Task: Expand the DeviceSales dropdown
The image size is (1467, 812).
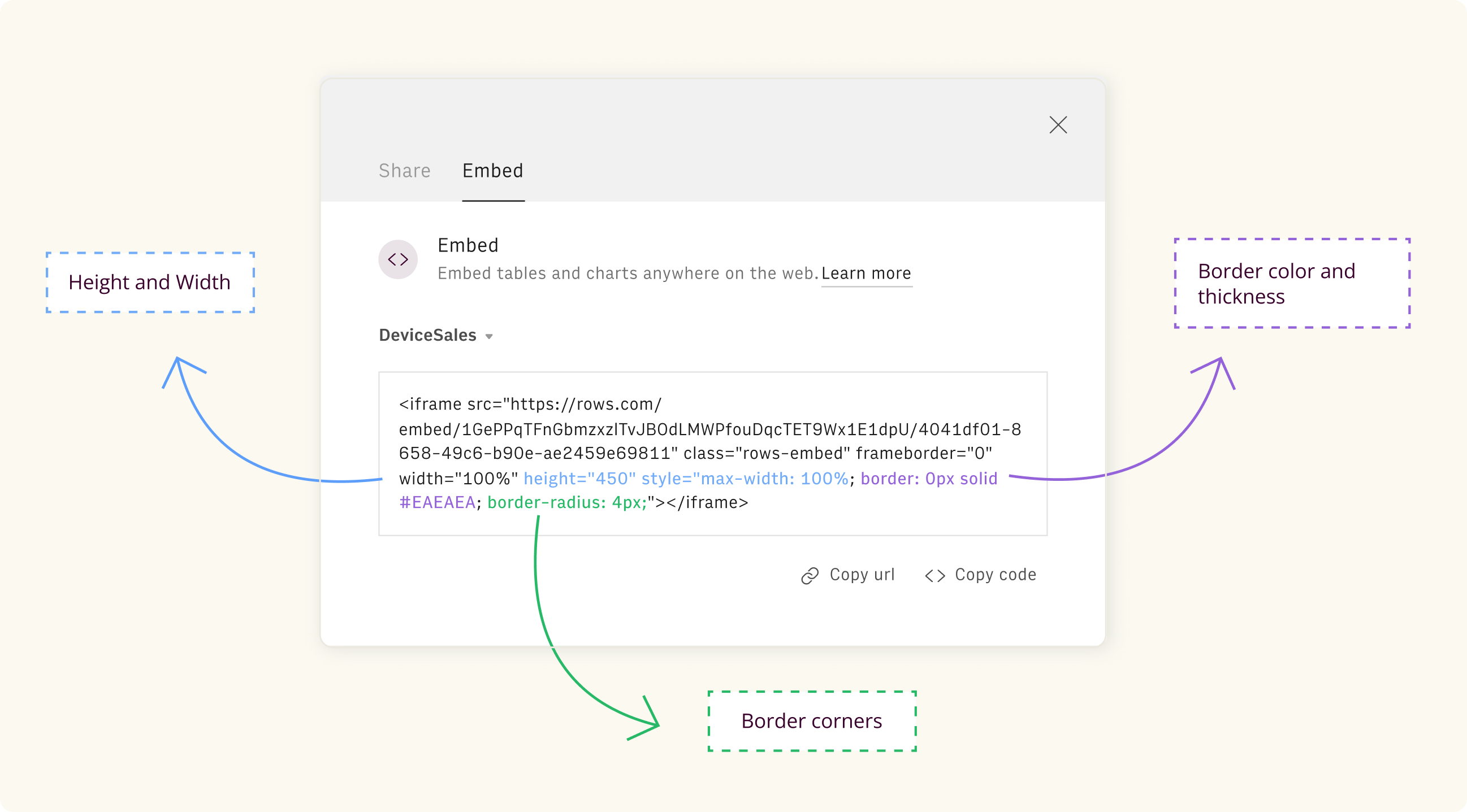Action: [429, 336]
